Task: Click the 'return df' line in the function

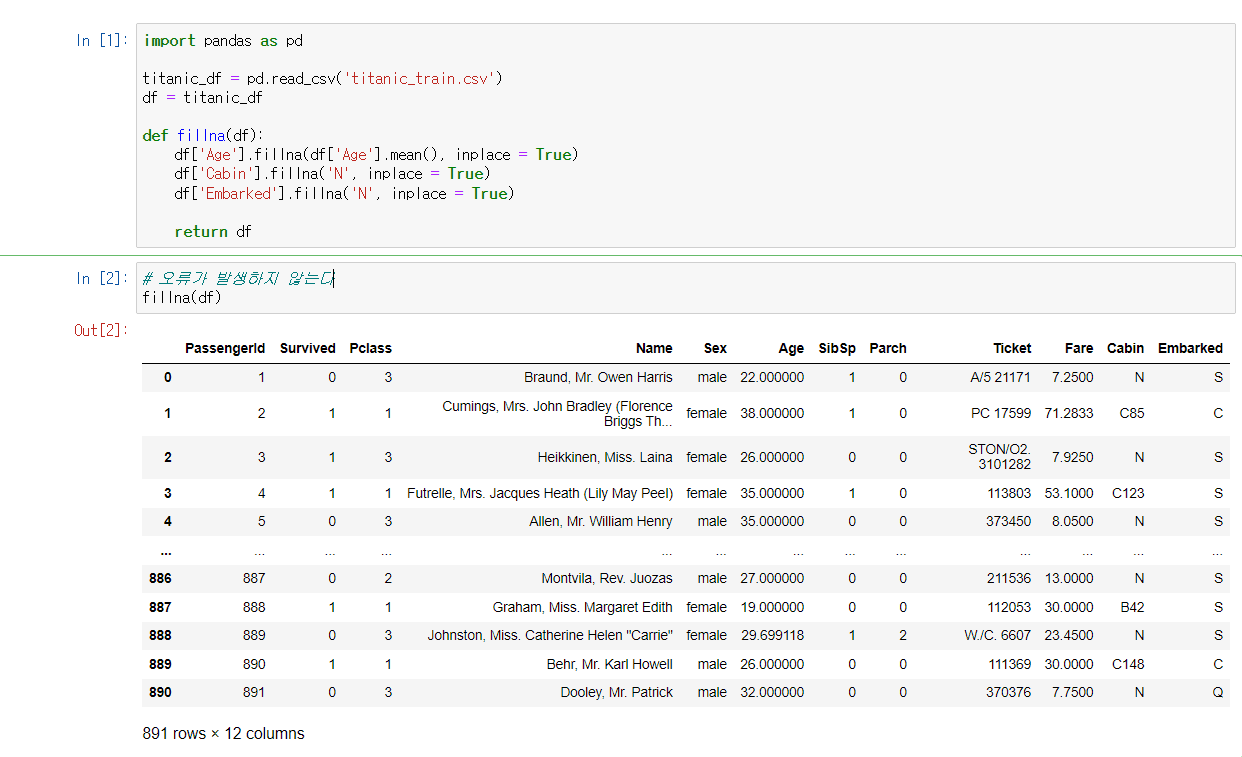Action: click(x=213, y=232)
